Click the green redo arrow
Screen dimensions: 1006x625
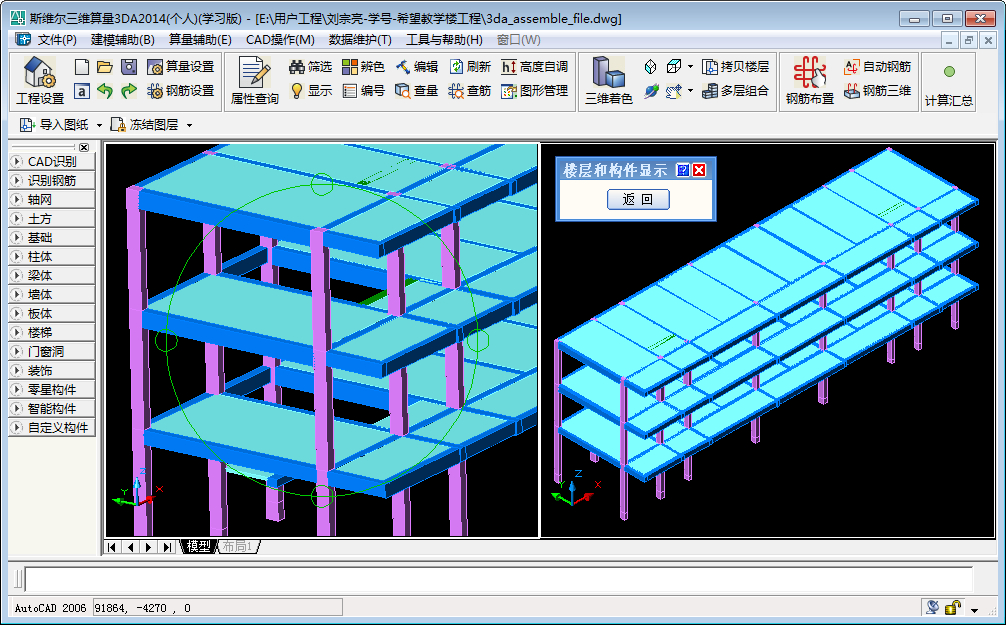coord(129,91)
